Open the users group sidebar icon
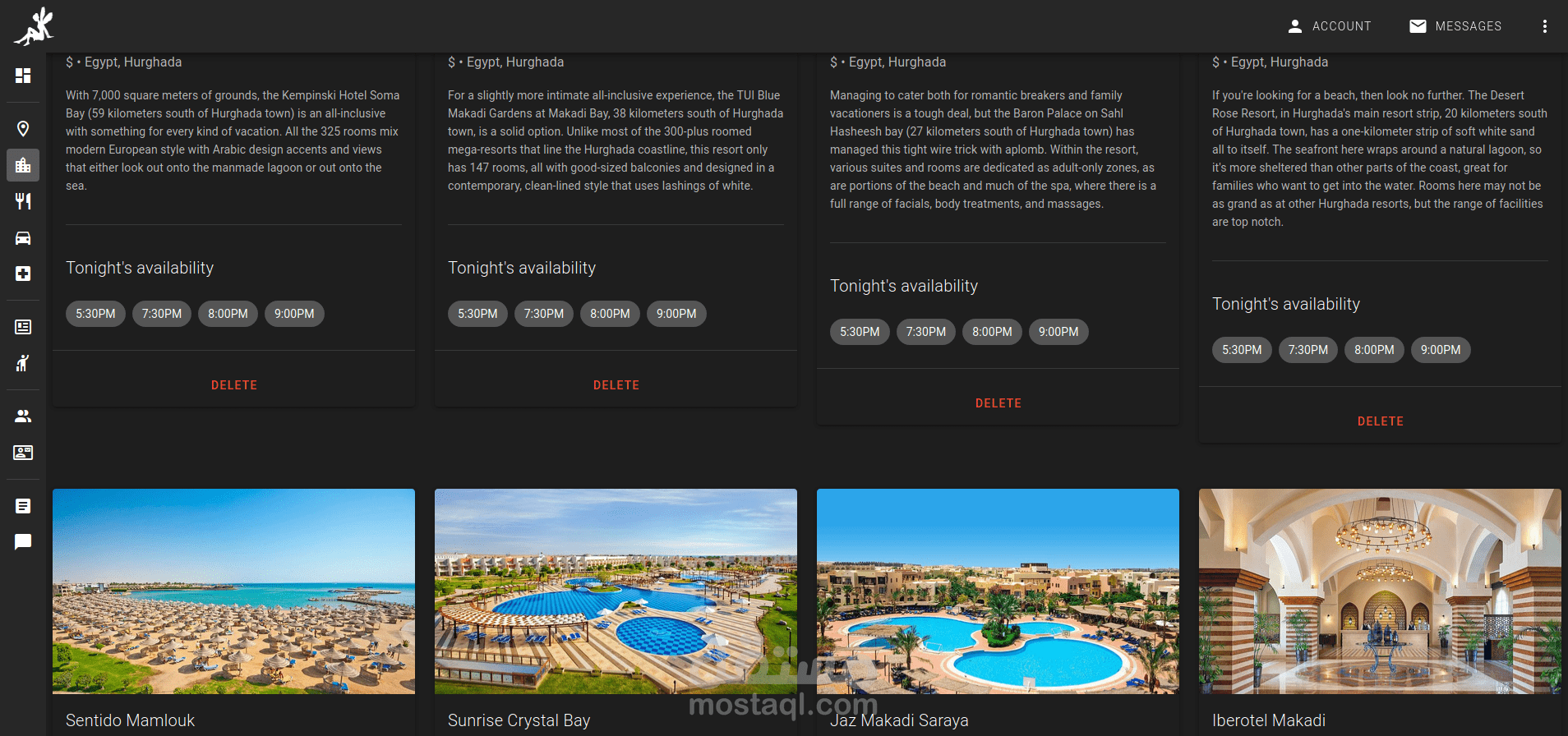The width and height of the screenshot is (1568, 736). 23,416
